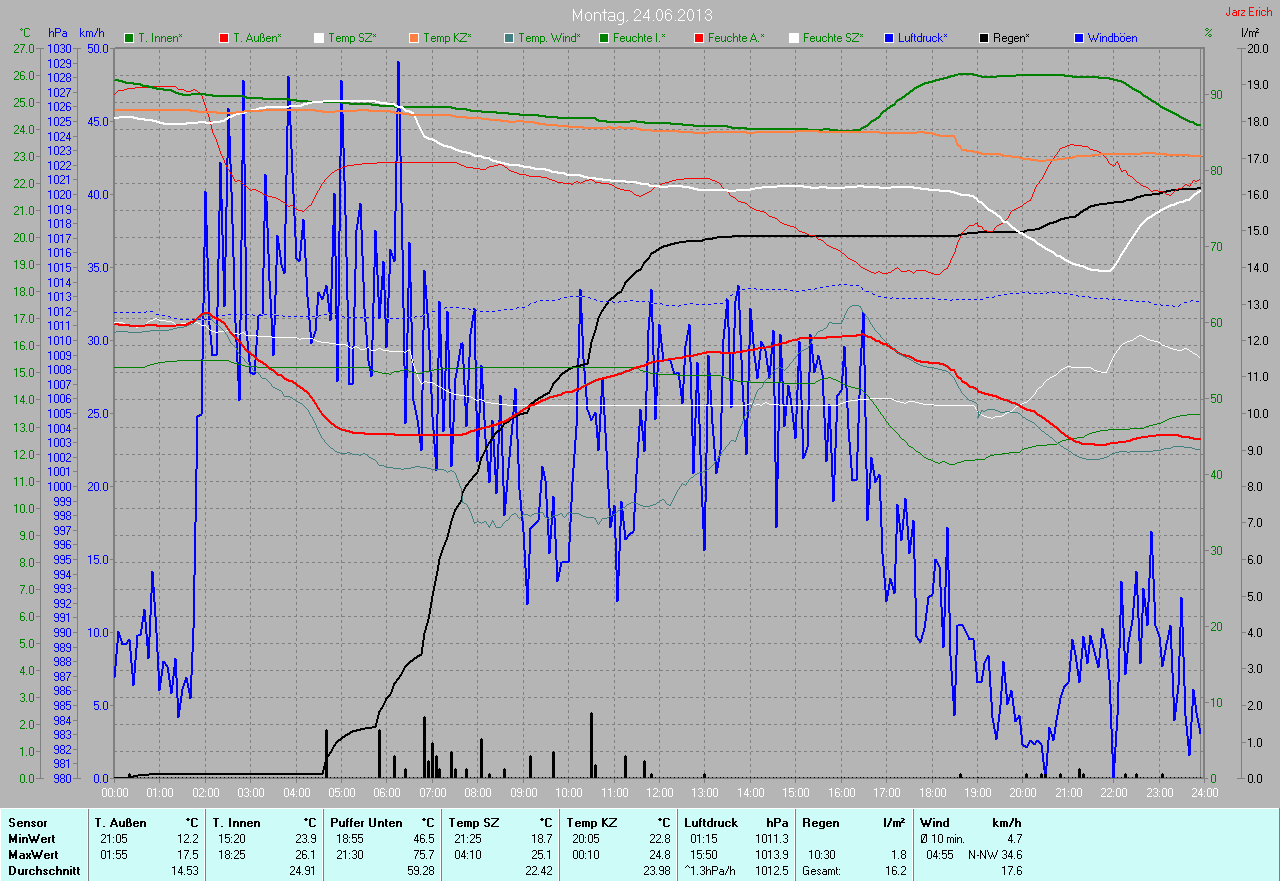Viewport: 1280px width, 881px height.
Task: Click the hPa axis unit header
Action: click(58, 33)
